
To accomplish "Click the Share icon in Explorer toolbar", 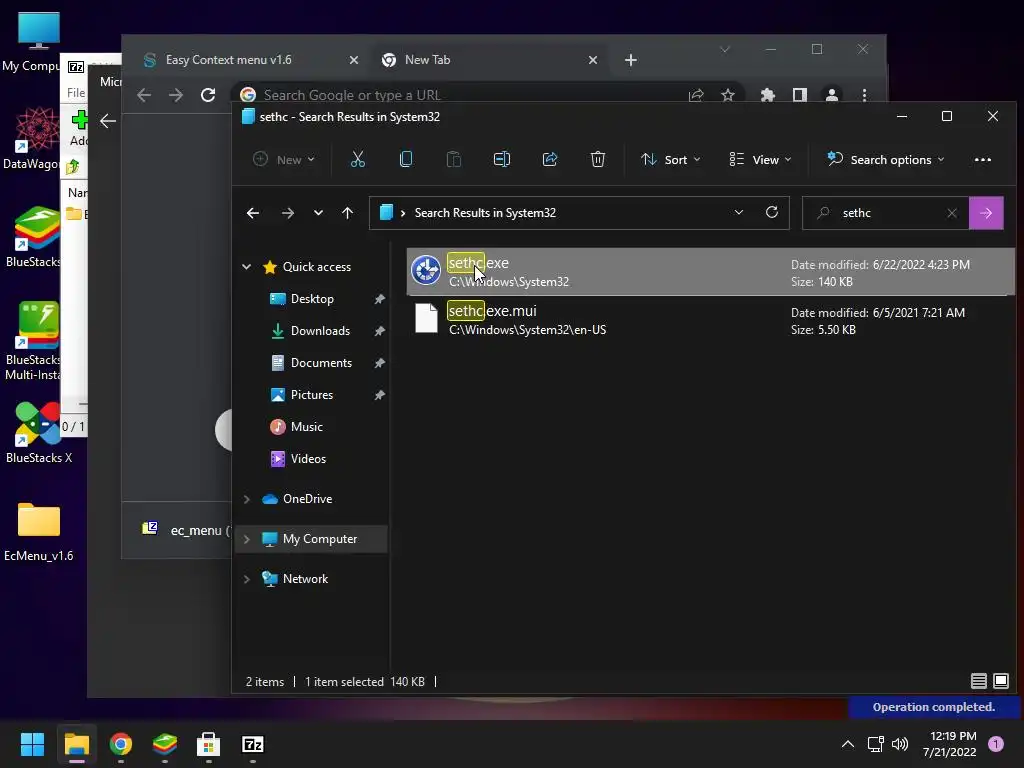I will (x=550, y=159).
